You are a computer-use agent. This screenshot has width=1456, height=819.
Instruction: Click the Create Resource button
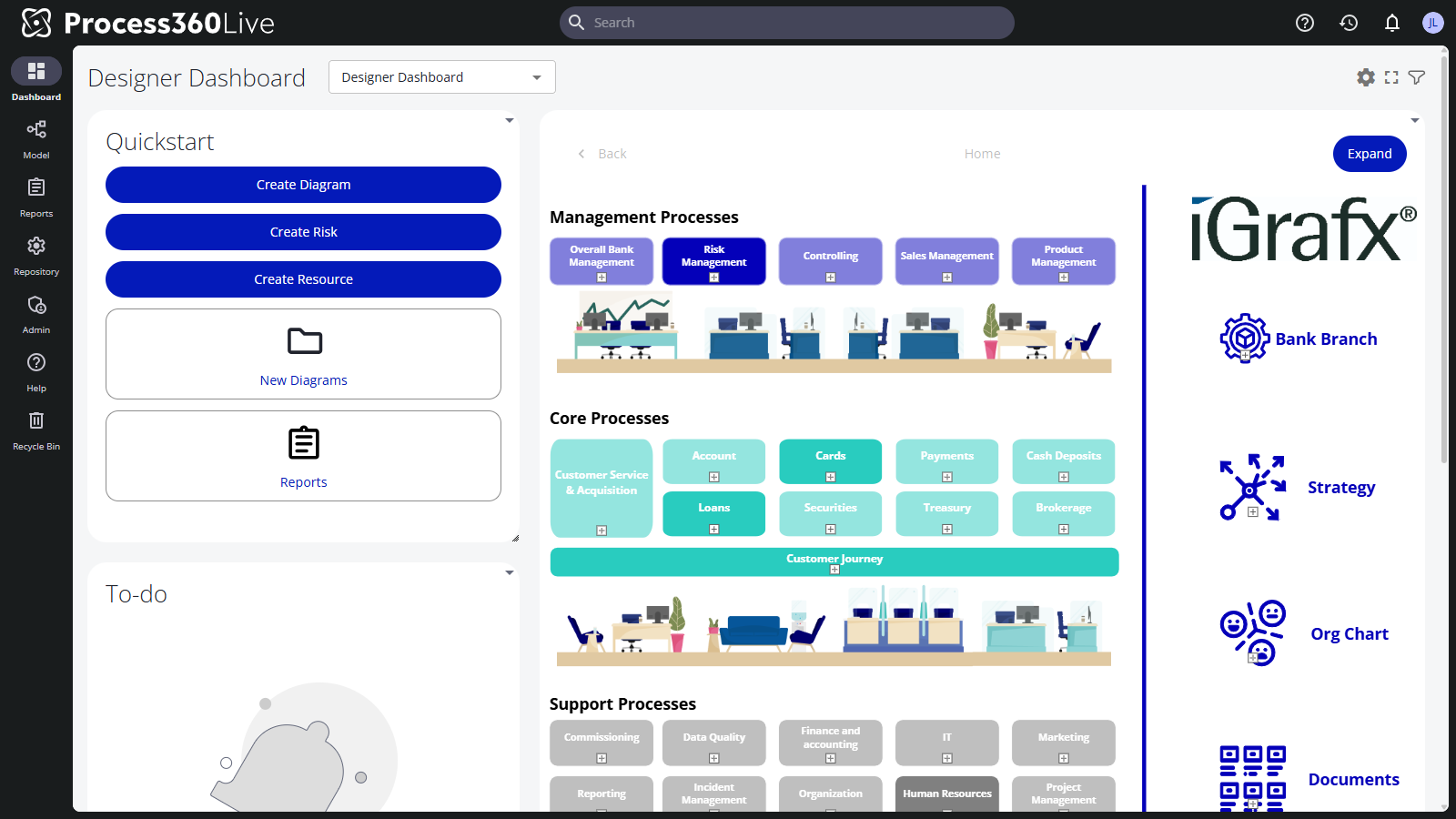click(303, 279)
